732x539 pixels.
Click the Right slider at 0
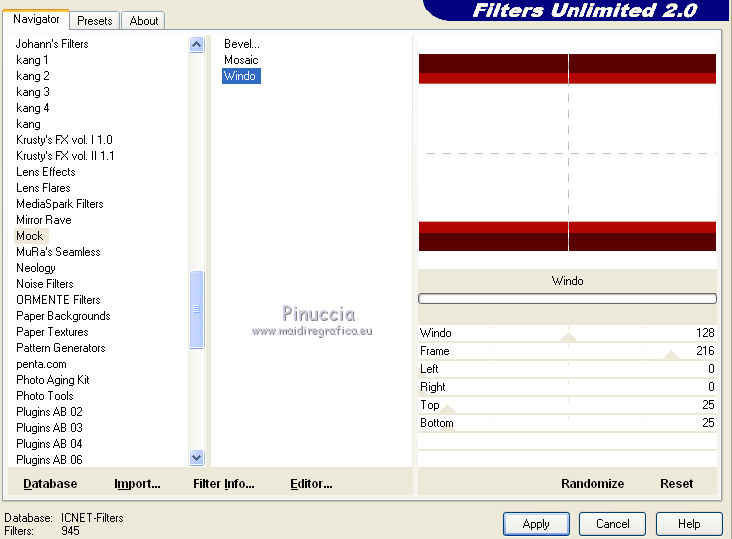pos(567,387)
